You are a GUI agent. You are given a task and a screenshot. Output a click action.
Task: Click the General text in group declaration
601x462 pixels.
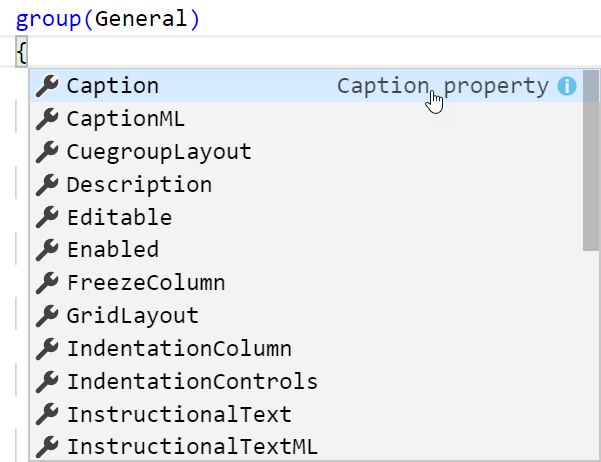click(141, 19)
